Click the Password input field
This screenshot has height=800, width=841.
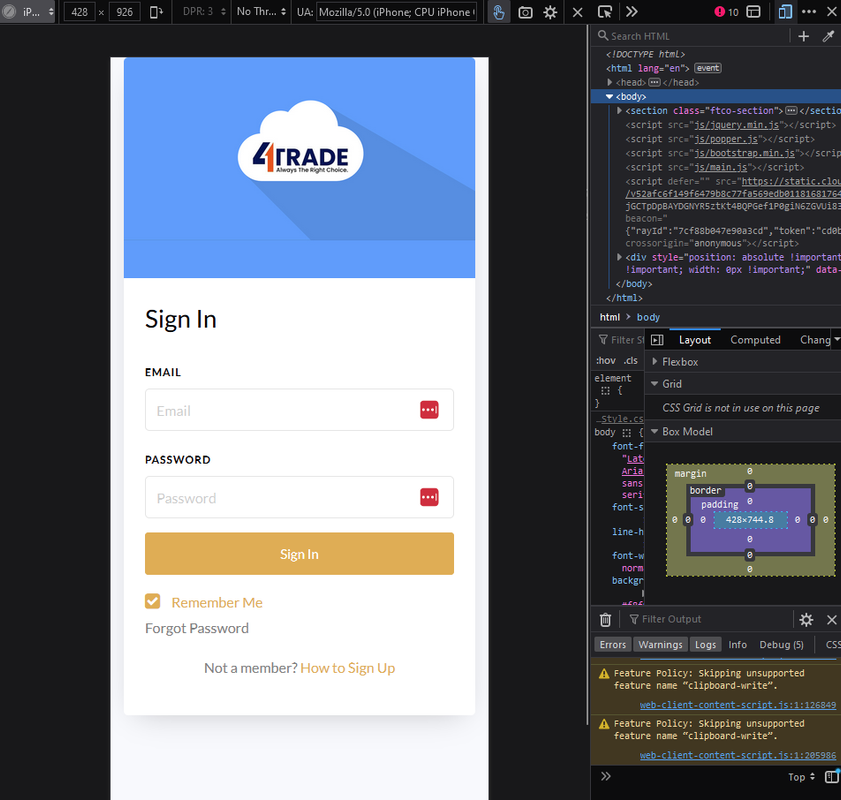299,498
